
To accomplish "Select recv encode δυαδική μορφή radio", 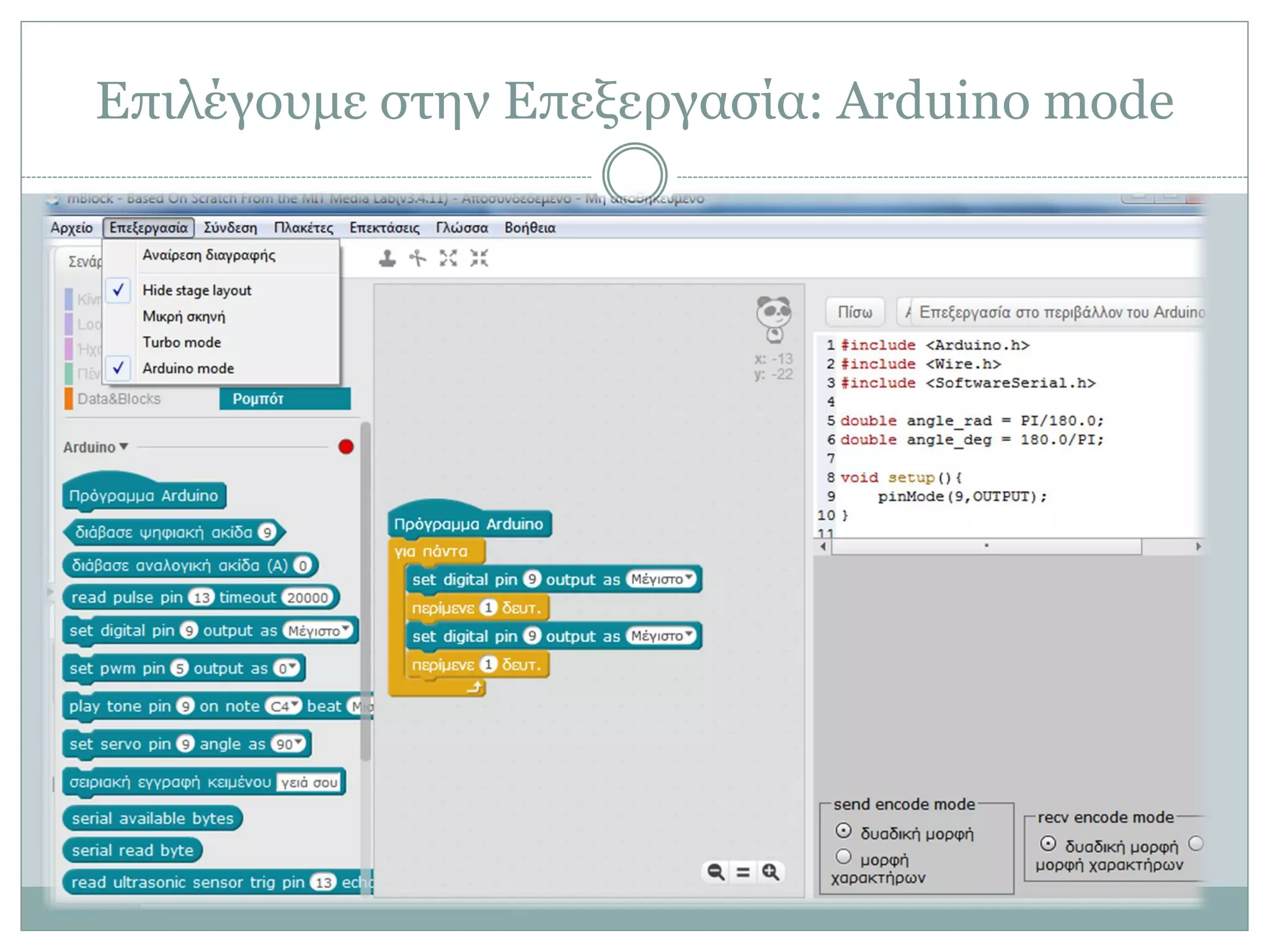I will (1048, 844).
